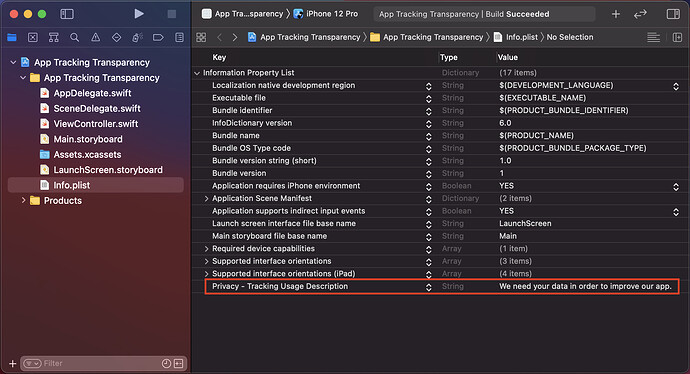Open key stepper for Privacy Tracking Usage Description
Image resolution: width=690 pixels, height=374 pixels.
[429, 287]
